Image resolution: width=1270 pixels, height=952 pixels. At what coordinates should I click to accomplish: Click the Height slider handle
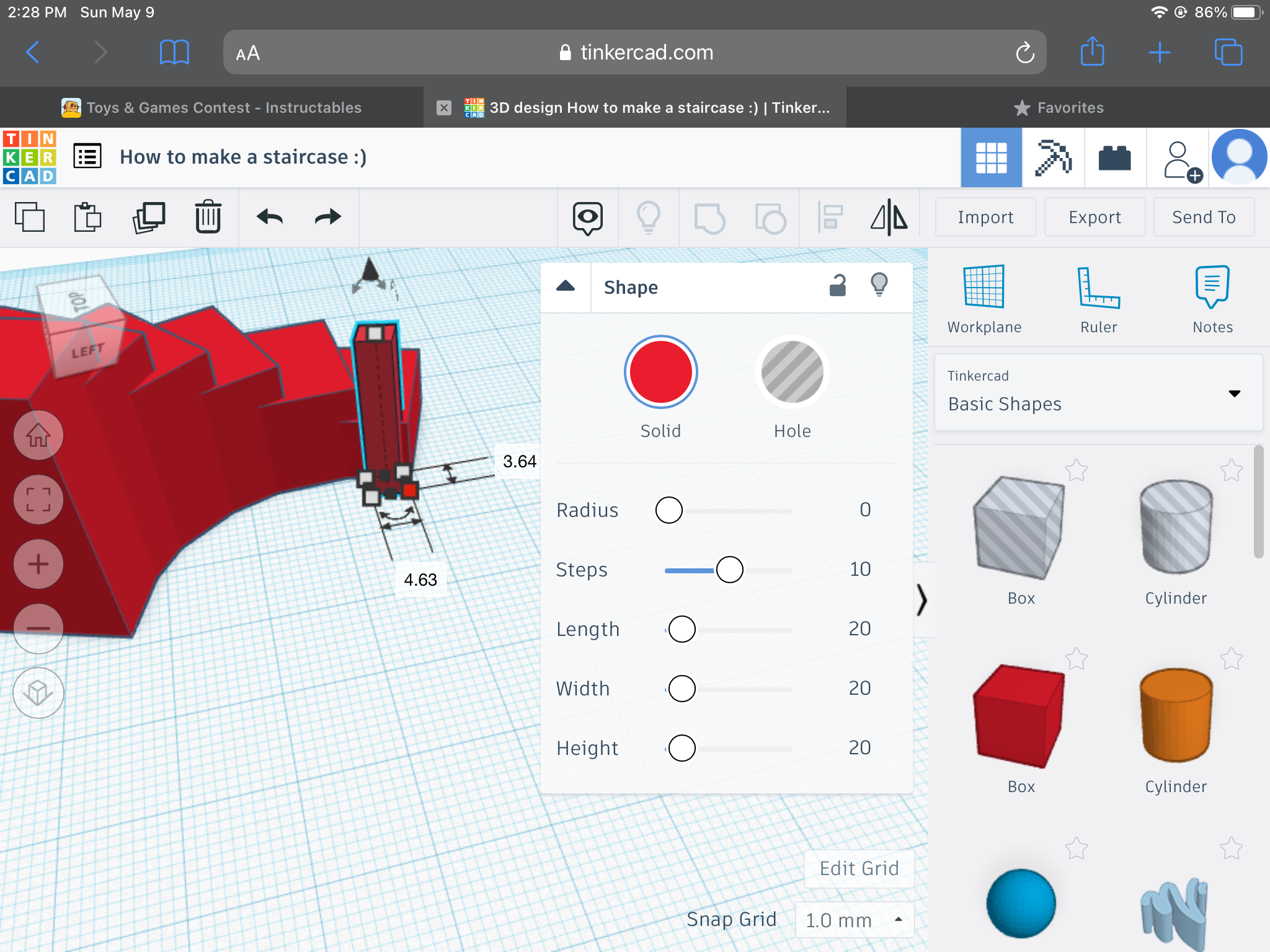click(x=682, y=748)
